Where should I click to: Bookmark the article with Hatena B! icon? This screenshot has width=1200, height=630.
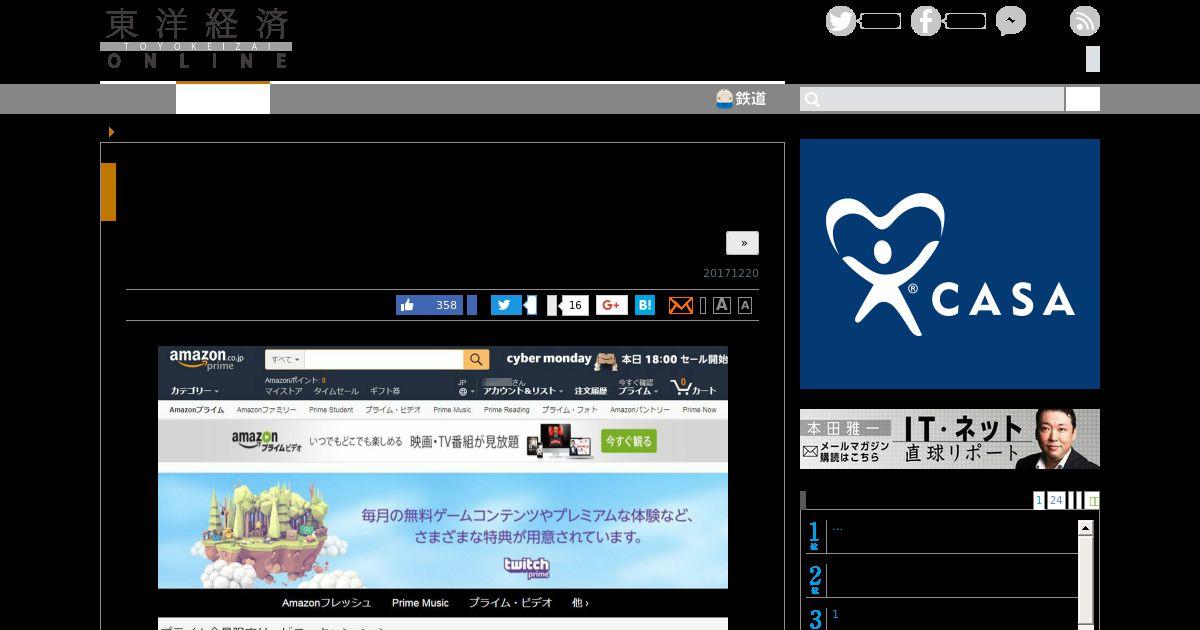[645, 305]
